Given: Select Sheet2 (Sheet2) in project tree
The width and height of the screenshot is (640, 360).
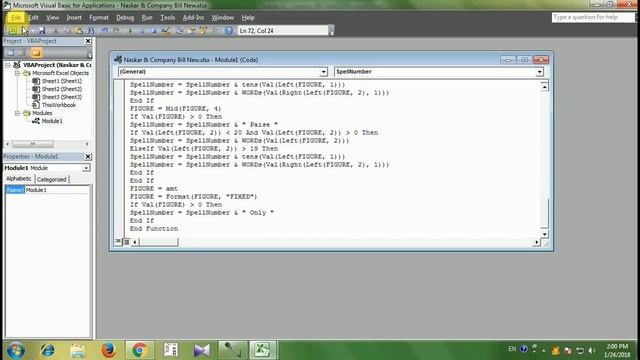Looking at the screenshot, I should (x=62, y=89).
